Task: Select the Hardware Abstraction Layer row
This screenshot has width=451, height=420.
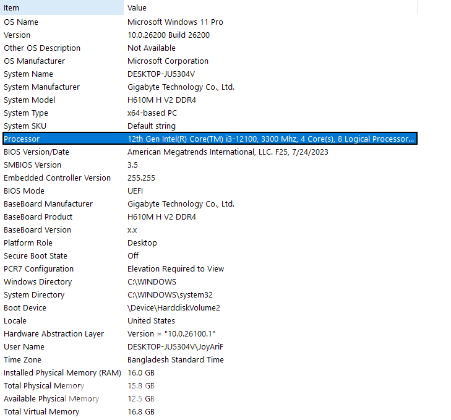Action: (209, 334)
